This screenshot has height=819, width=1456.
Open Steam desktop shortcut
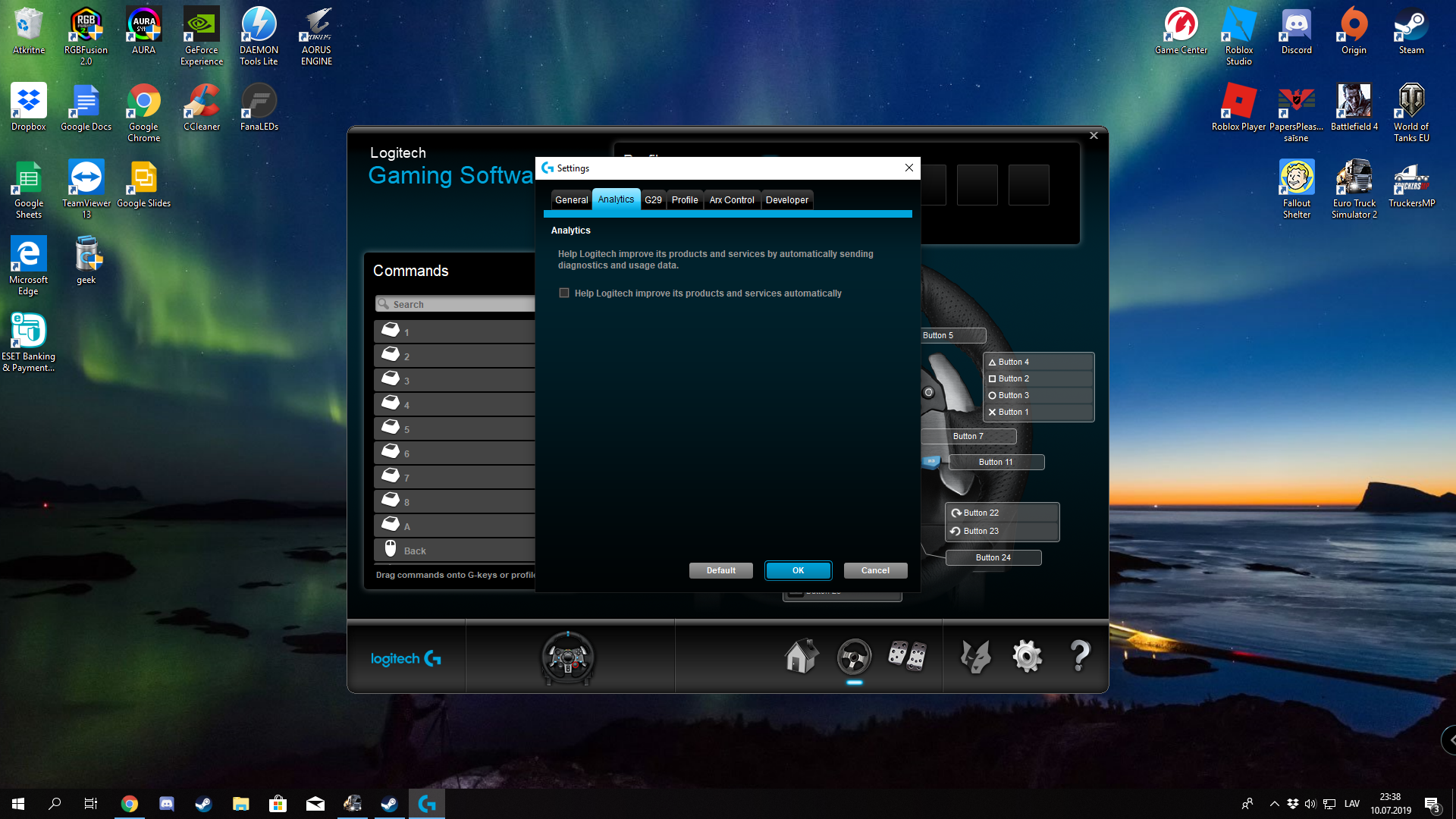coord(1411,31)
